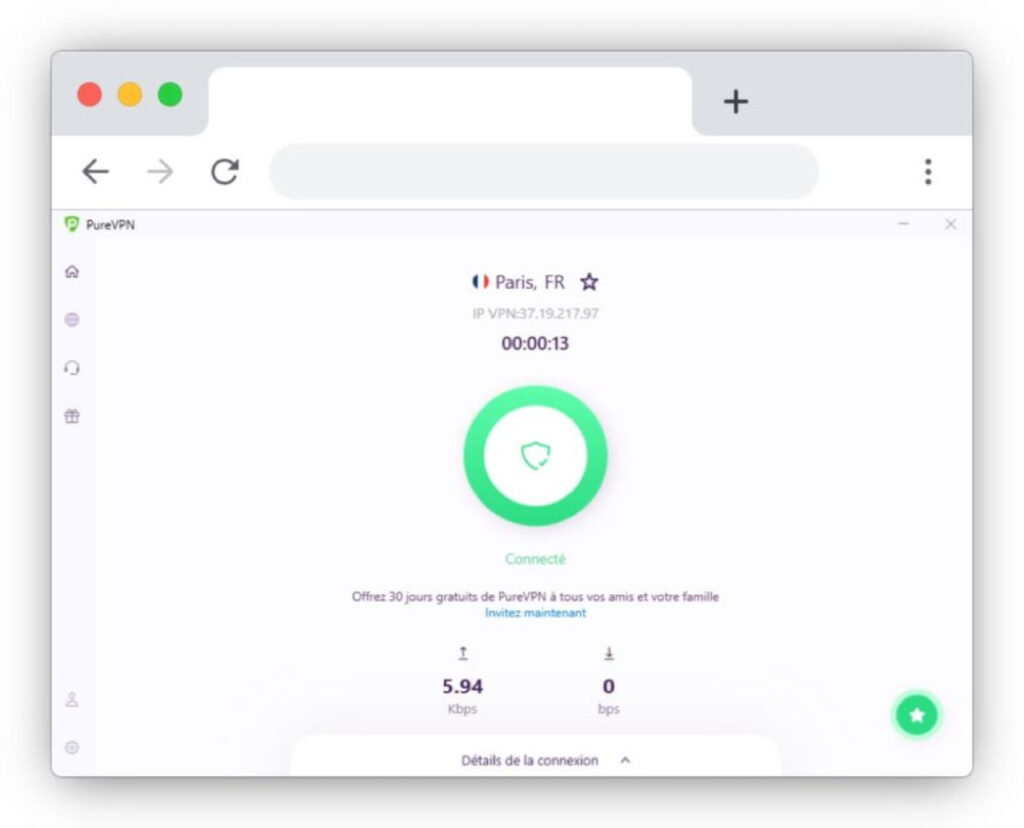
Task: Click the browser address bar
Action: point(544,172)
